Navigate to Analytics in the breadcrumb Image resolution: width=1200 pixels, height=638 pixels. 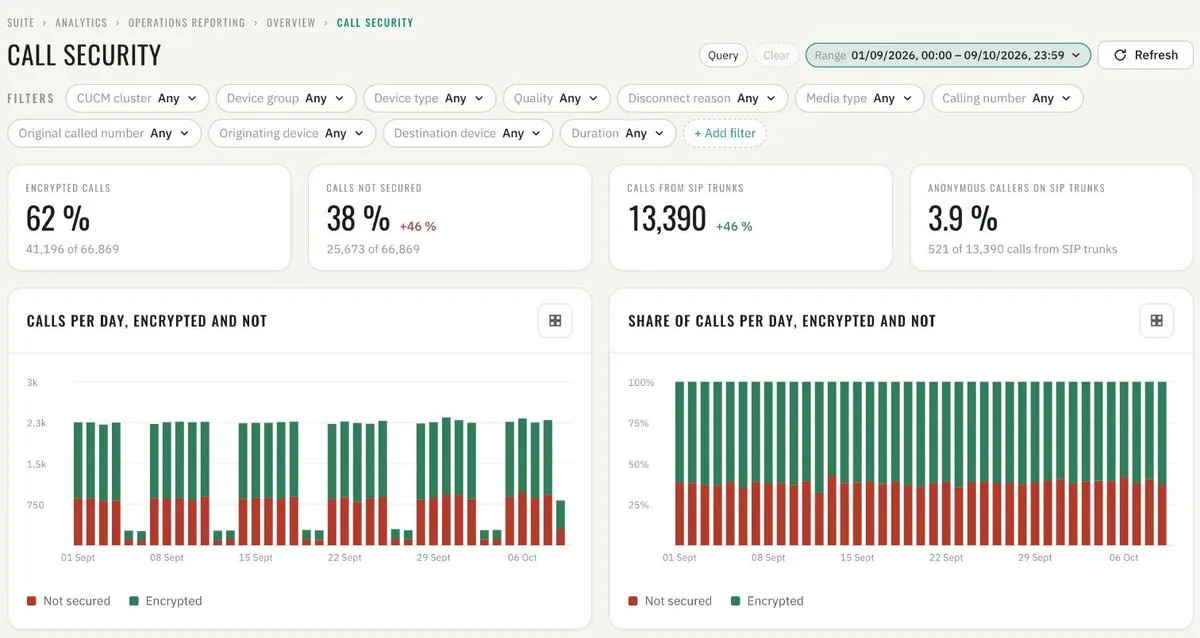(82, 22)
